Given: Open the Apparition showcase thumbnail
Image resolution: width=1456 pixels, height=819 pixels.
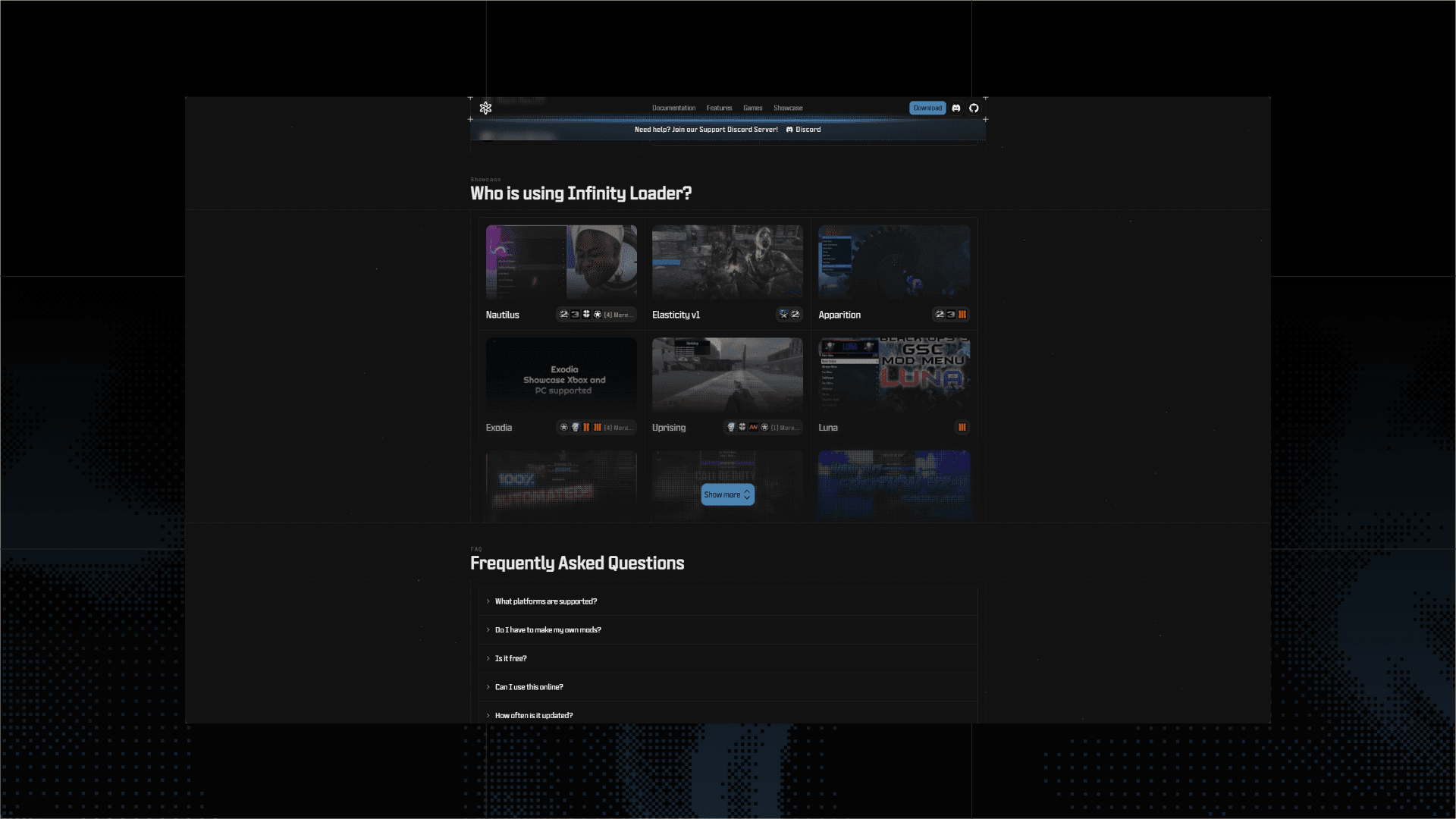Looking at the screenshot, I should click(x=894, y=262).
